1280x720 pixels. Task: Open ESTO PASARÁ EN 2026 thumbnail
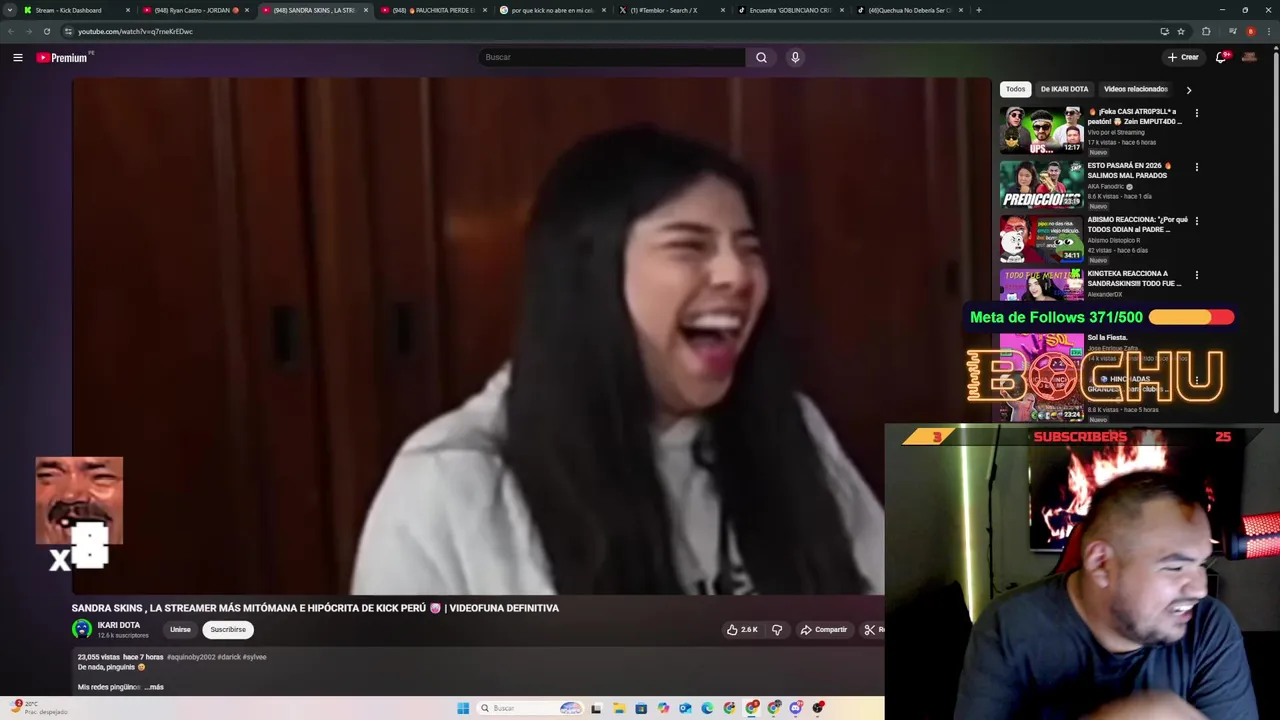(1041, 184)
